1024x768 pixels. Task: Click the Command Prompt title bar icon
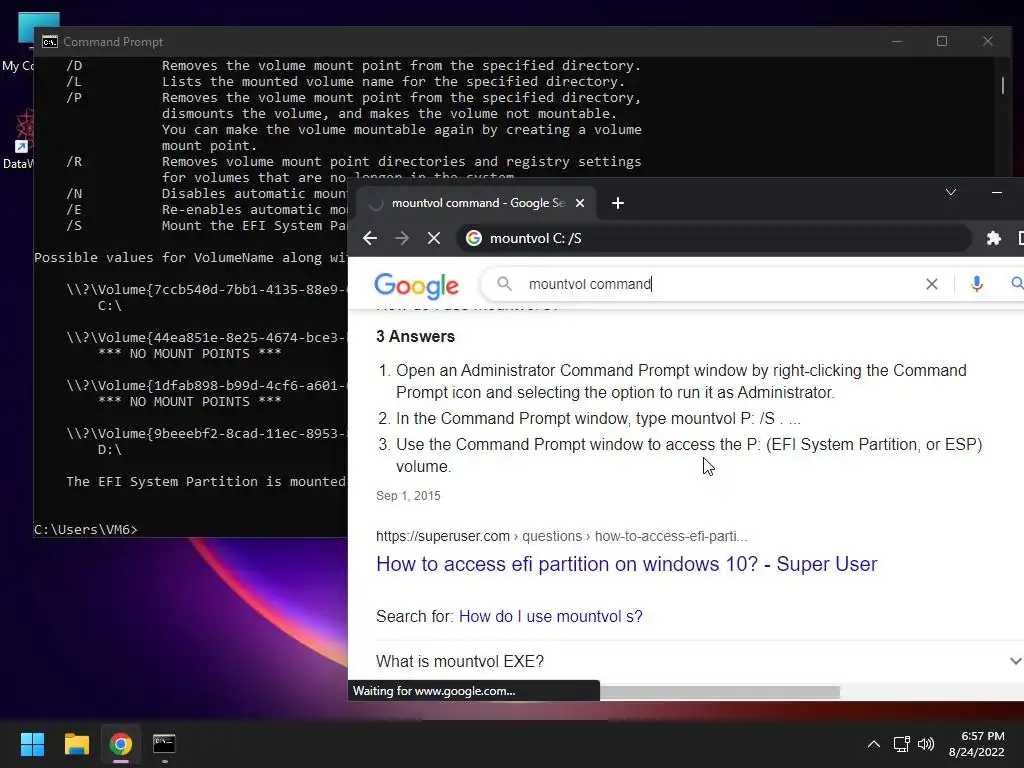[50, 42]
